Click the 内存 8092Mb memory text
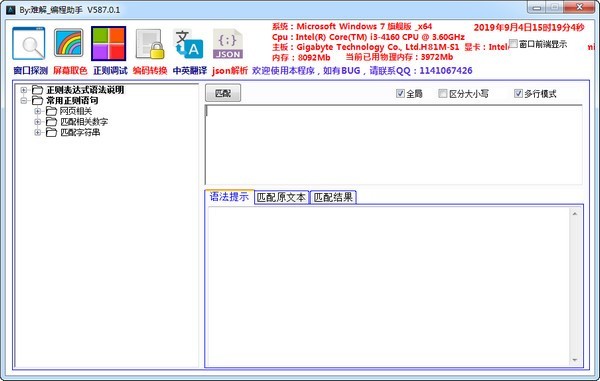The image size is (600, 381). click(x=301, y=57)
